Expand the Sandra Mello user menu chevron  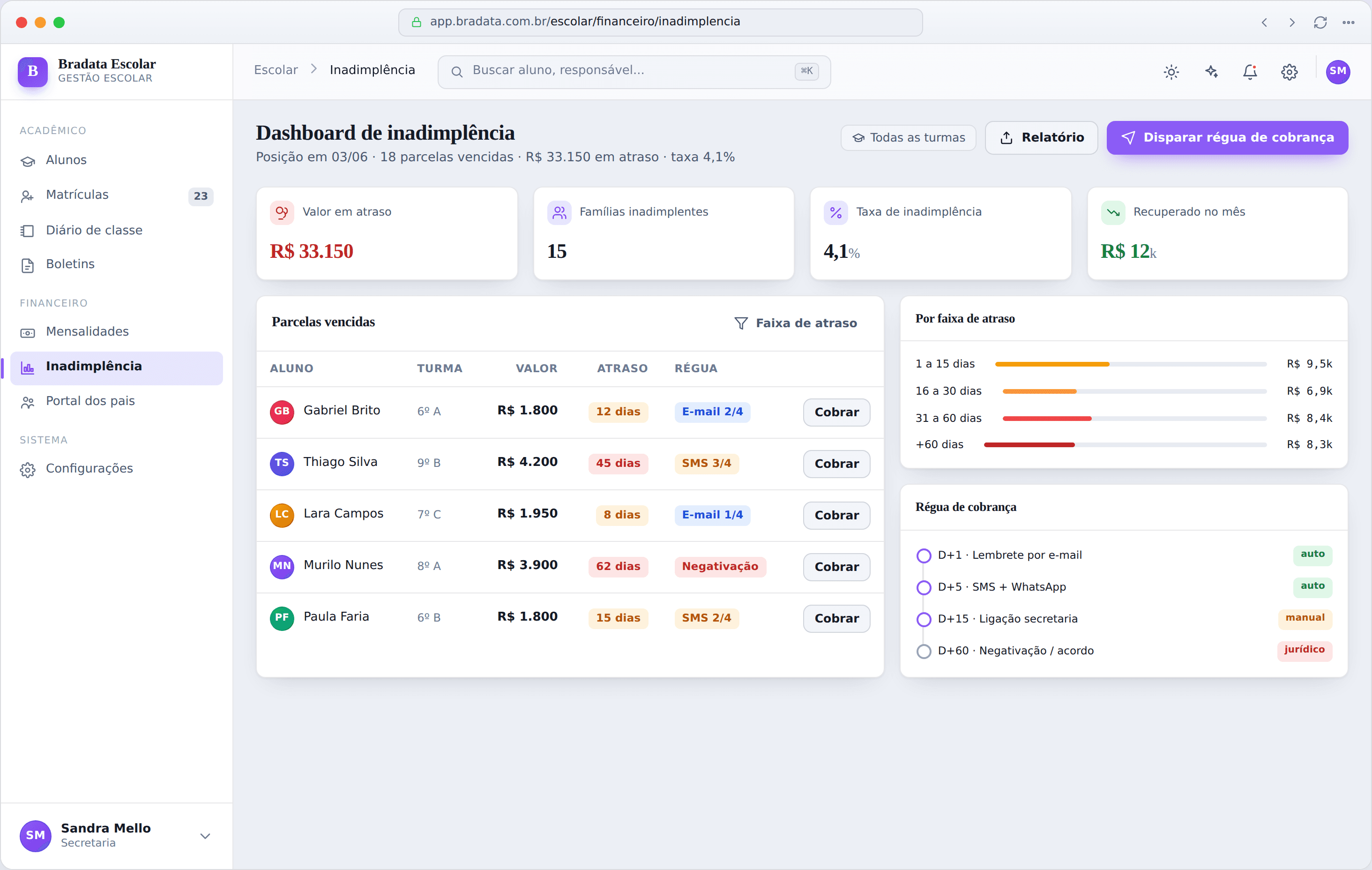point(205,836)
